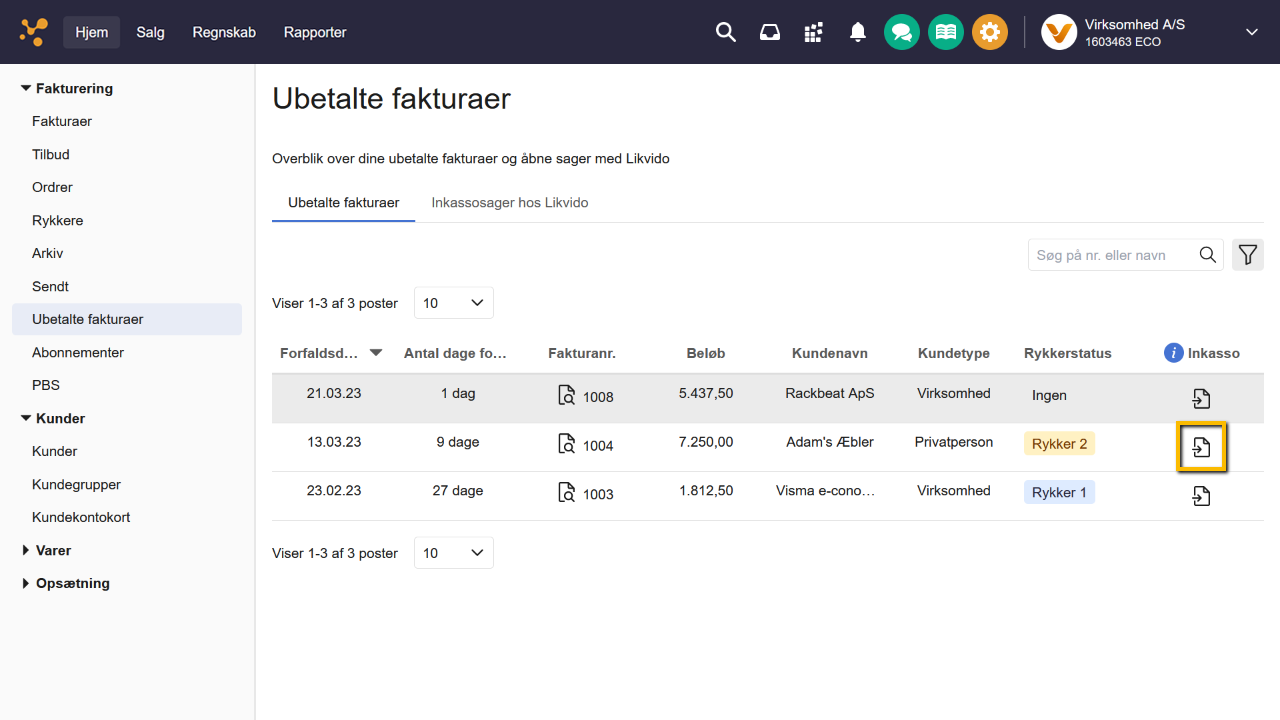This screenshot has height=720, width=1280.
Task: Expand the Varer sidebar section
Action: tap(52, 550)
